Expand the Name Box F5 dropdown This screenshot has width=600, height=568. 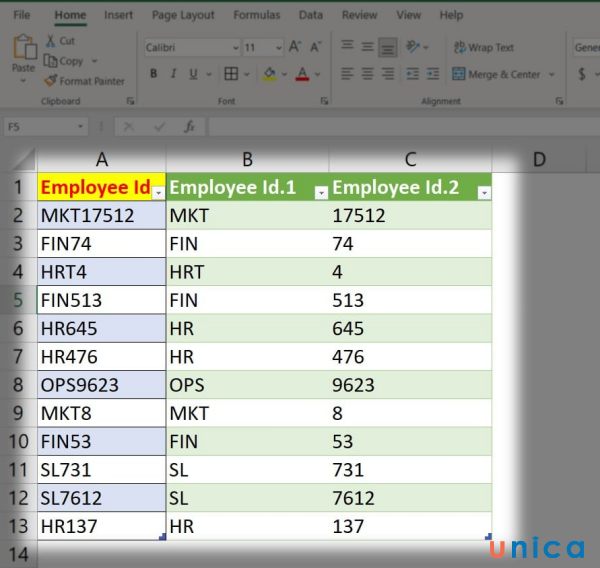click(x=80, y=126)
